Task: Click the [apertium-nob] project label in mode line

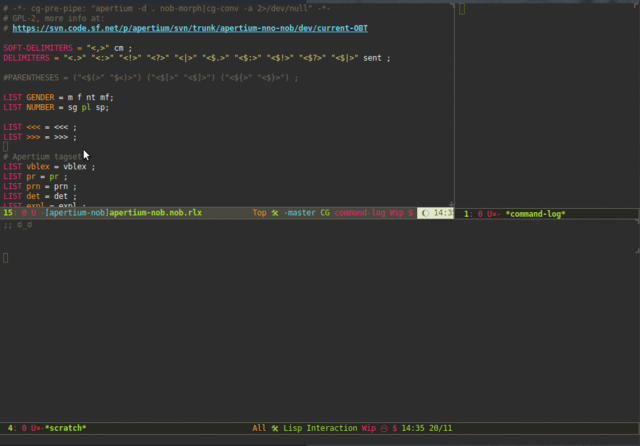Action: click(x=76, y=213)
